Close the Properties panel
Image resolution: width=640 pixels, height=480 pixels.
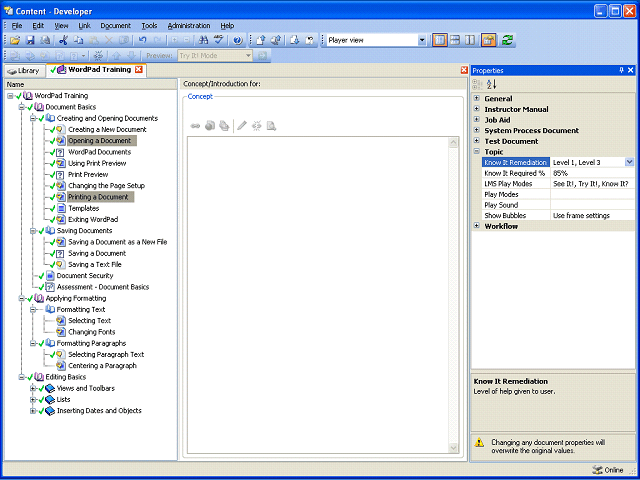coord(630,71)
